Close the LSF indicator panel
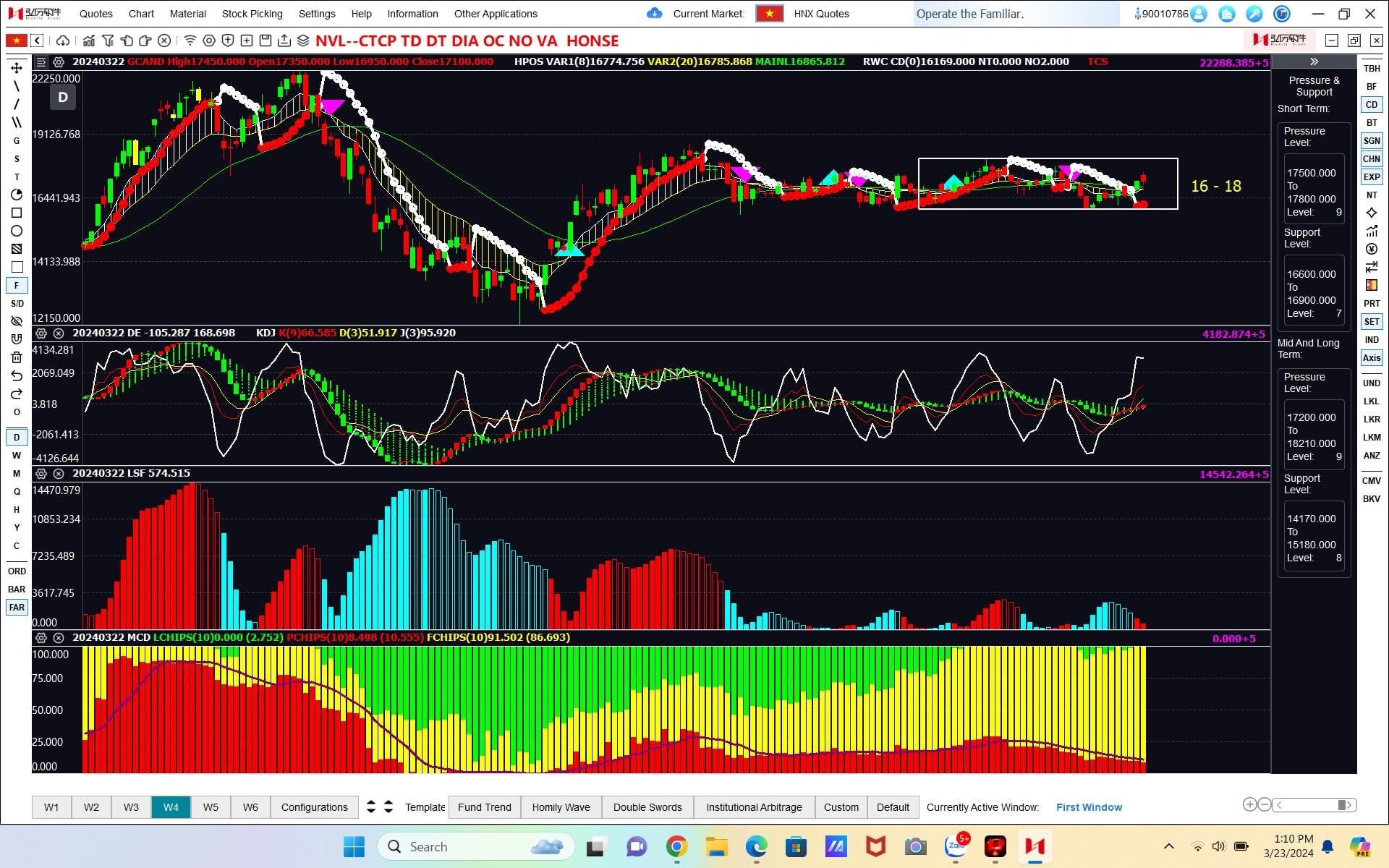The height and width of the screenshot is (868, 1389). click(x=59, y=474)
